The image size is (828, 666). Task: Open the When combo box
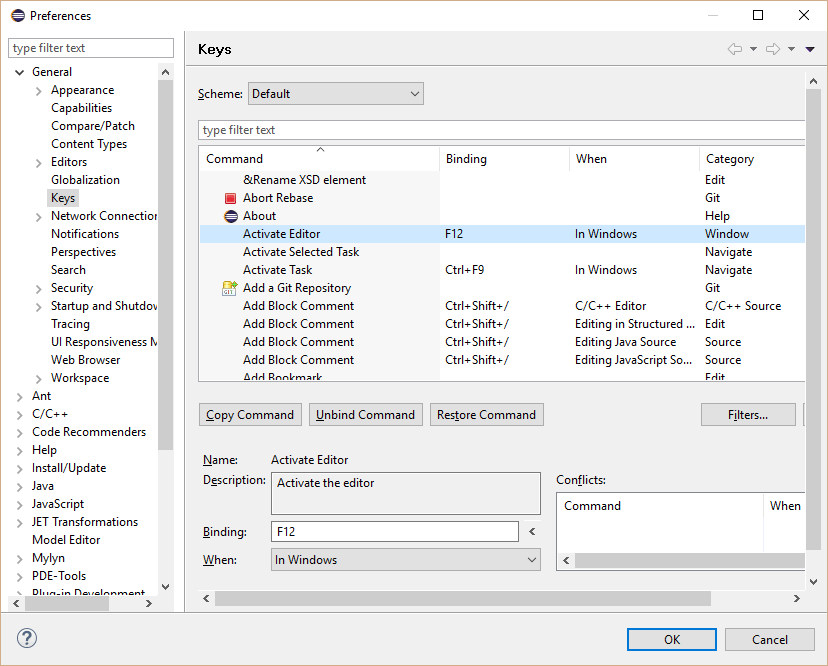pos(406,560)
